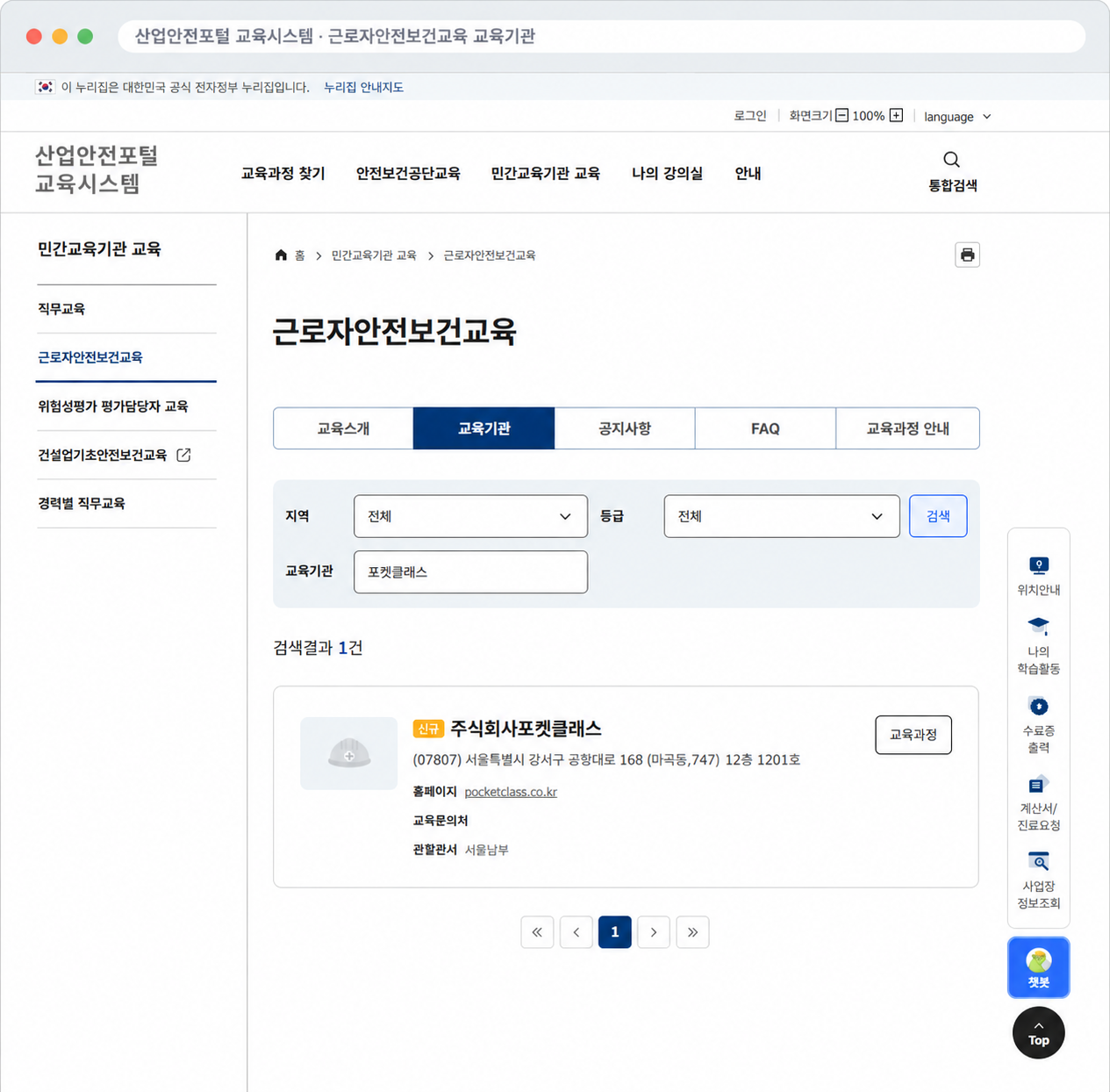Open 계산서/진료요청 icon
The height and width of the screenshot is (1092, 1110).
coord(1038,784)
